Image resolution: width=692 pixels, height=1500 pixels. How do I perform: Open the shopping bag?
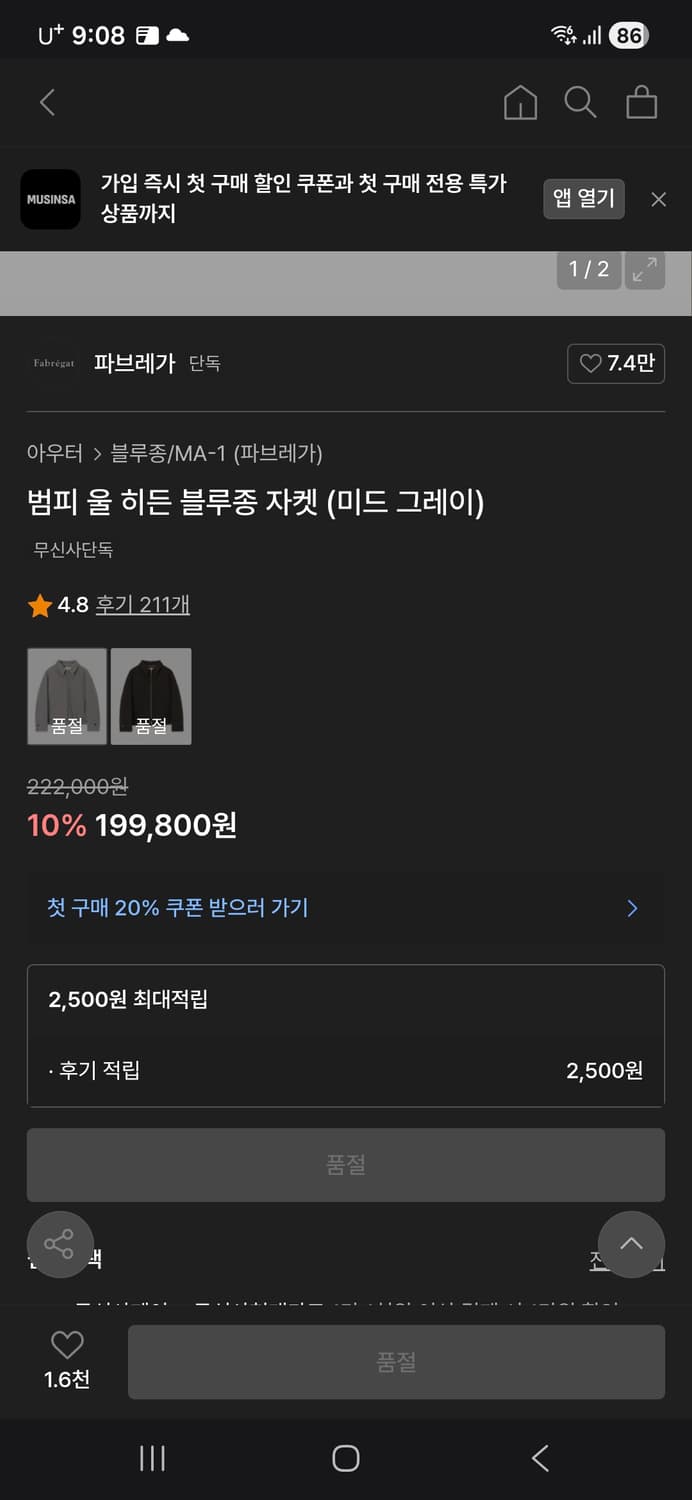point(643,102)
